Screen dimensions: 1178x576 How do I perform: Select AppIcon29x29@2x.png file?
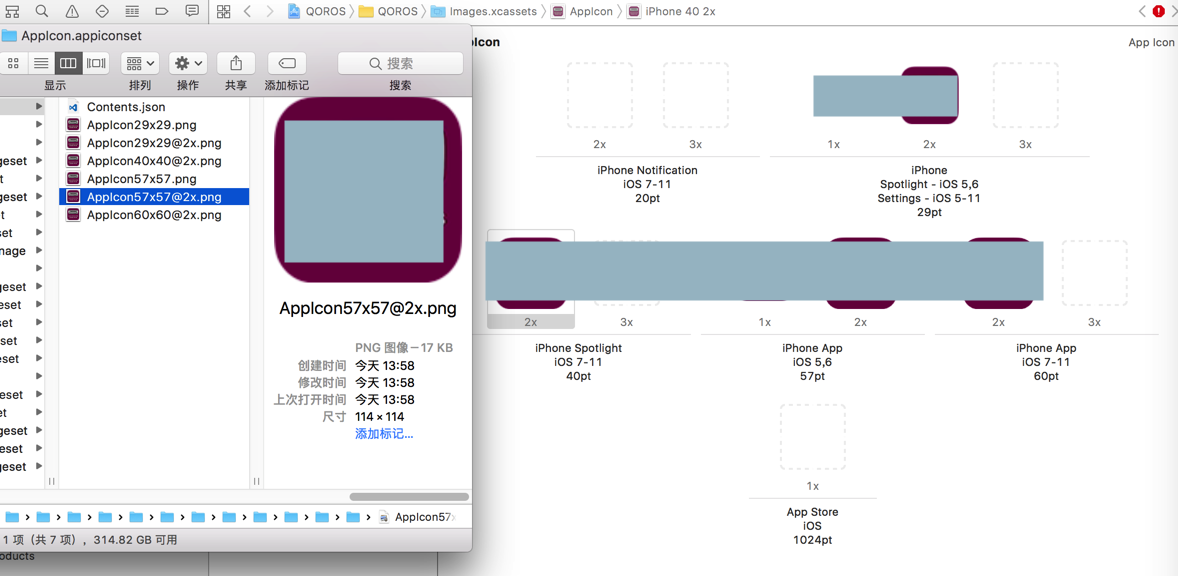[x=154, y=143]
